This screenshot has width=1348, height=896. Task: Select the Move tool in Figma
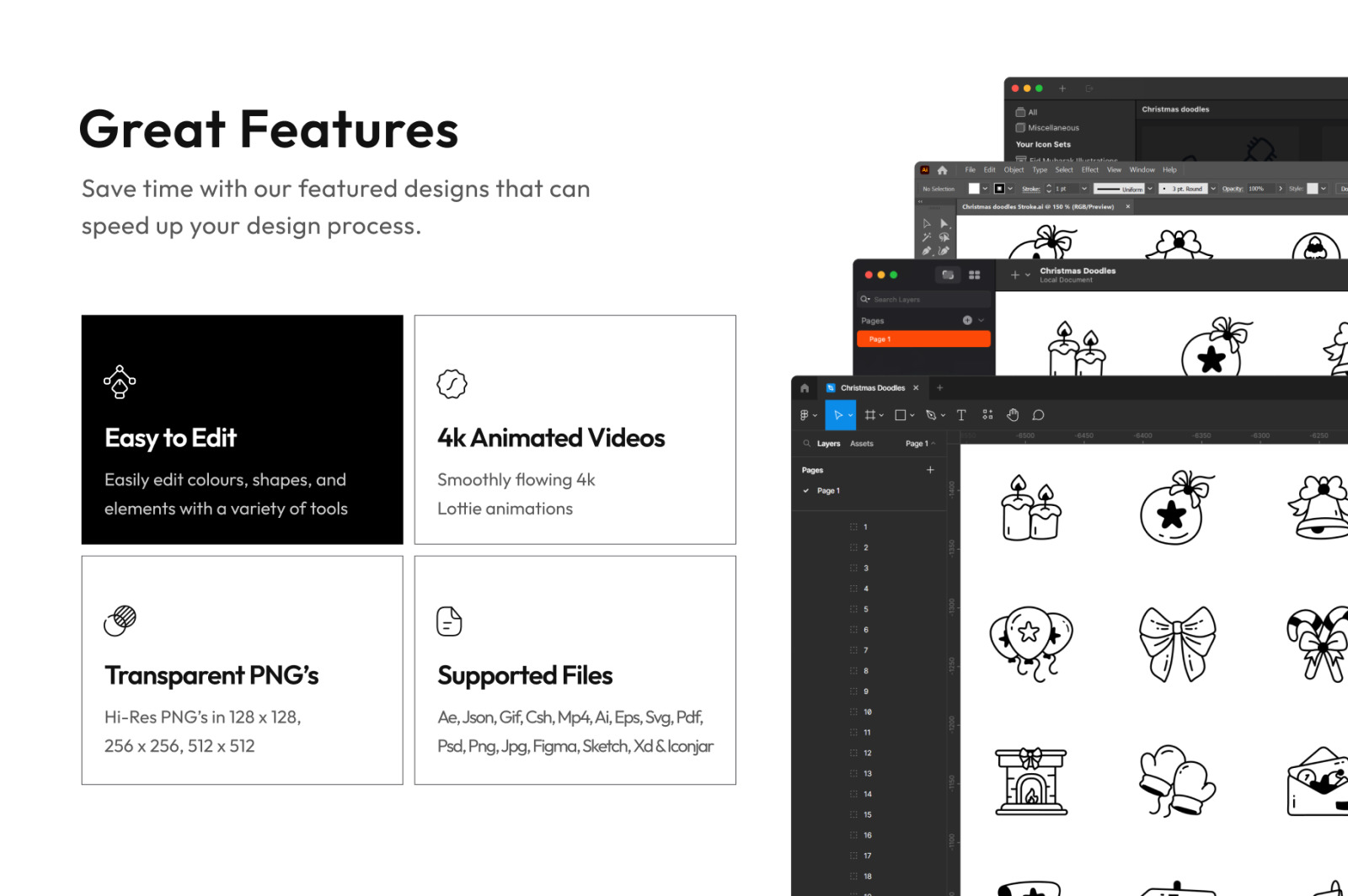point(838,415)
